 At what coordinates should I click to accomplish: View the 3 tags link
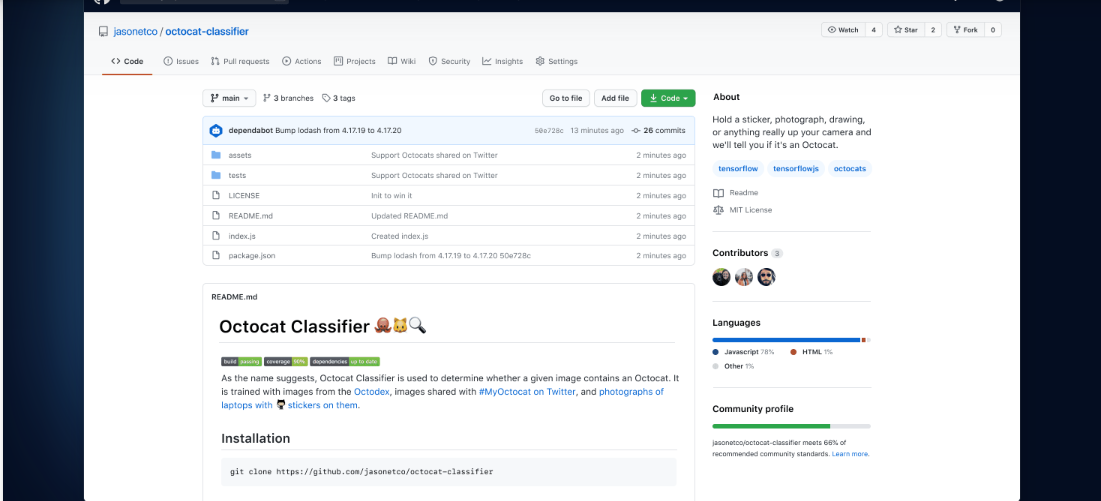tap(338, 98)
